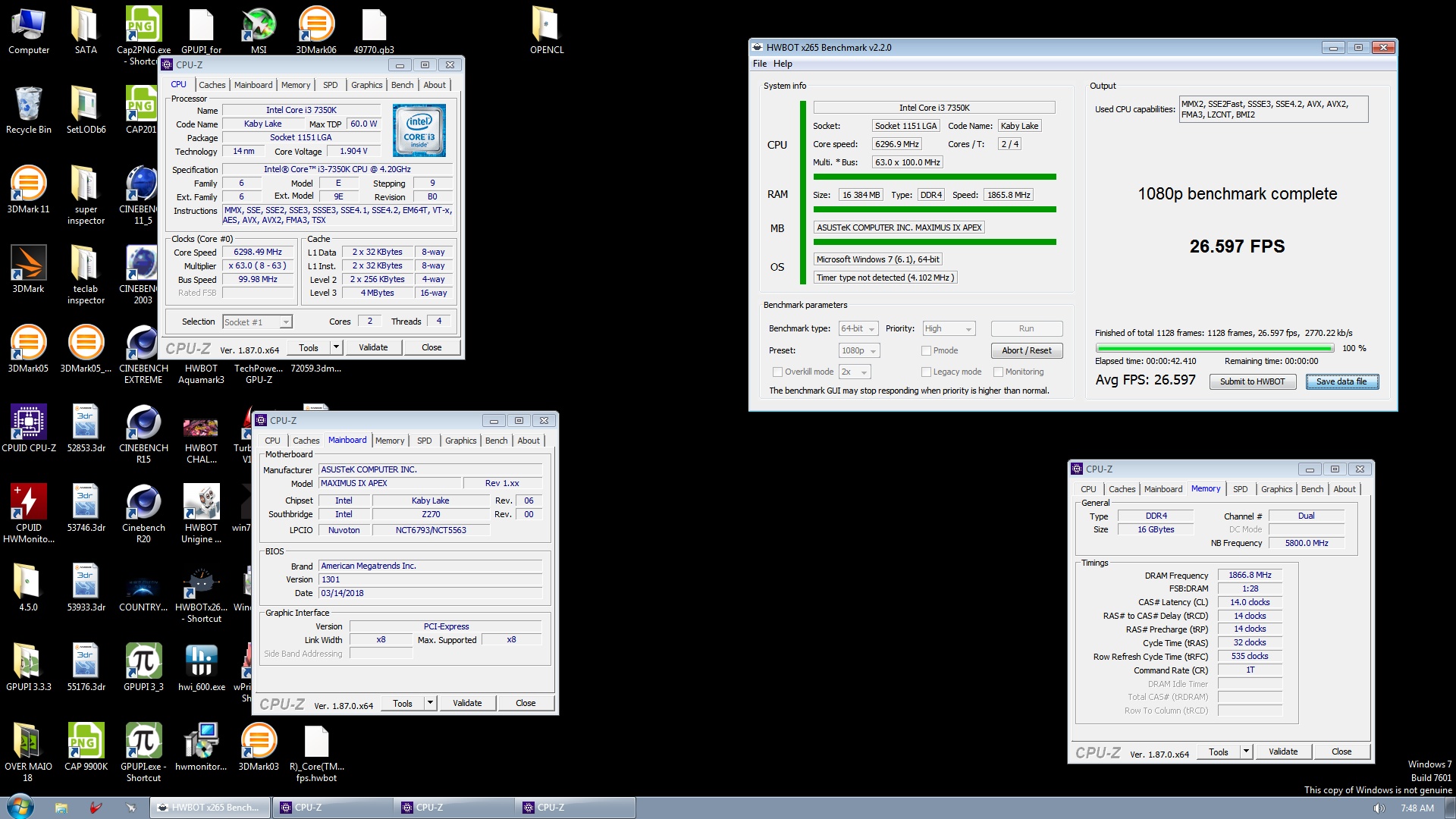The width and height of the screenshot is (1456, 819).
Task: Open the Cinebench R20 icon
Action: point(143,514)
